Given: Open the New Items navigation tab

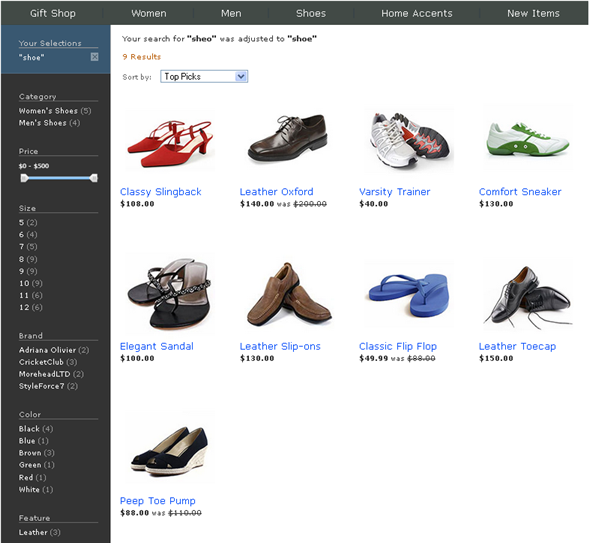Looking at the screenshot, I should tap(533, 13).
